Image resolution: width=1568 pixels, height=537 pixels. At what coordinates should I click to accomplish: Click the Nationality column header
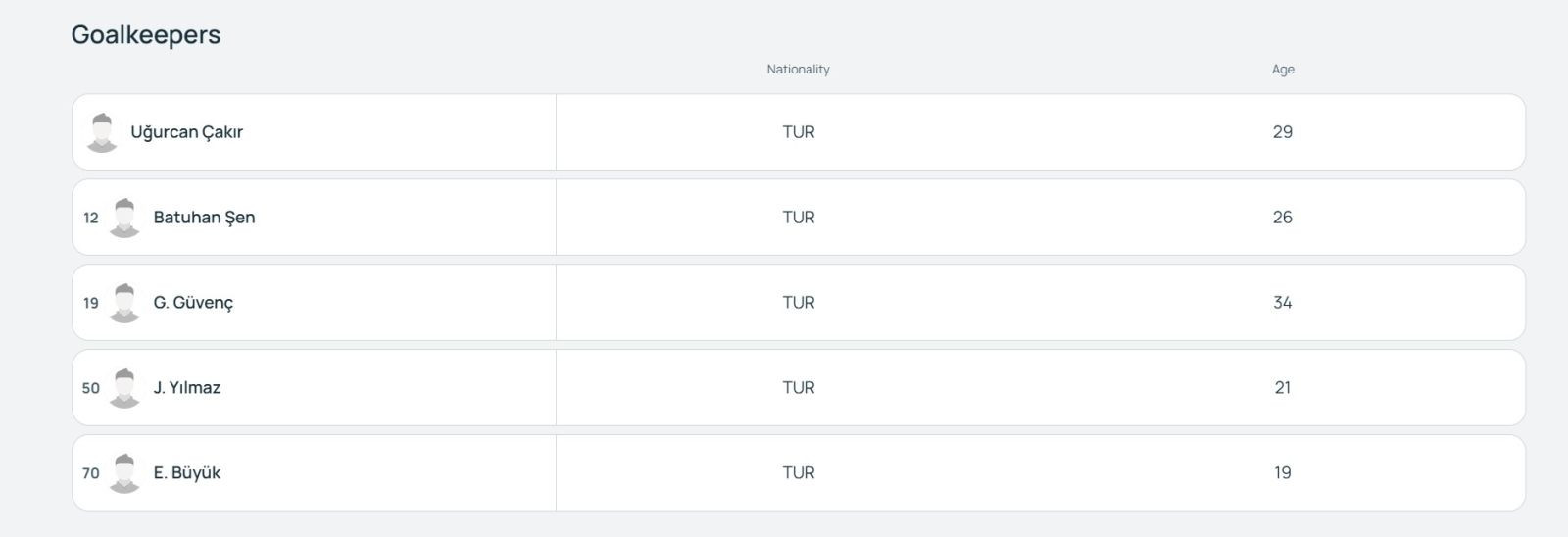tap(798, 70)
